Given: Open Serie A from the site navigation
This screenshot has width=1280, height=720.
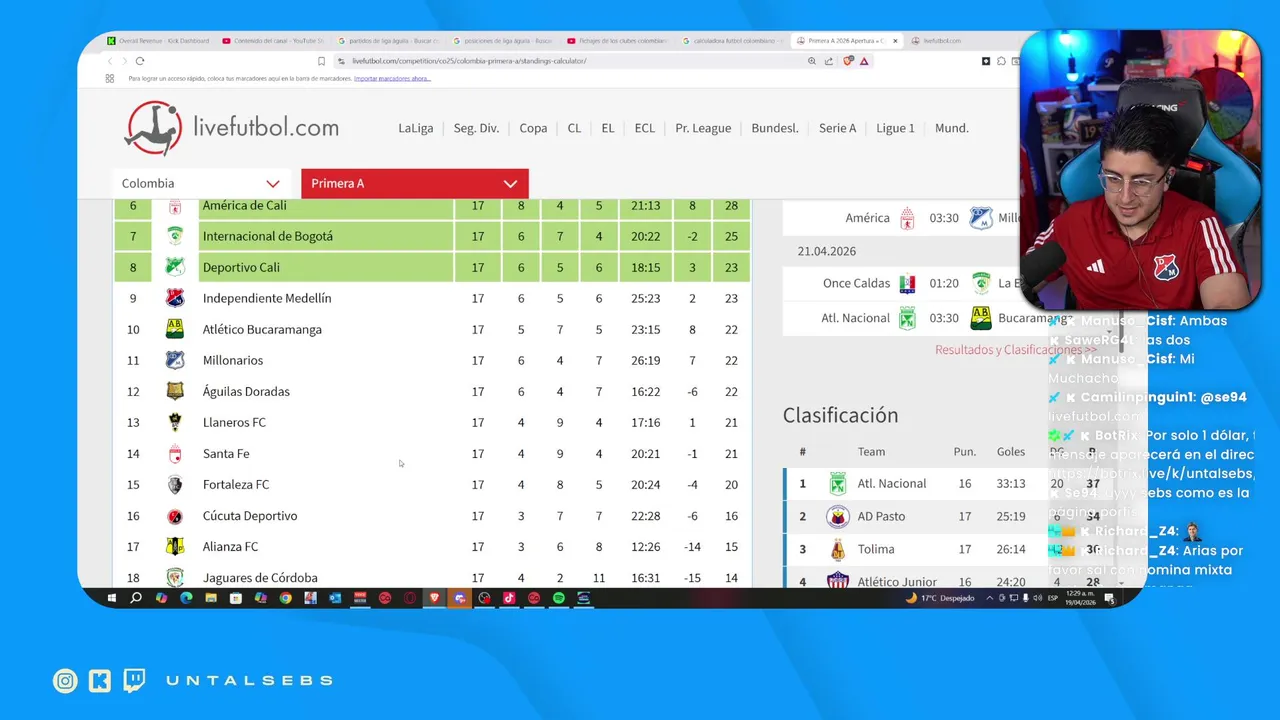Looking at the screenshot, I should [x=838, y=128].
